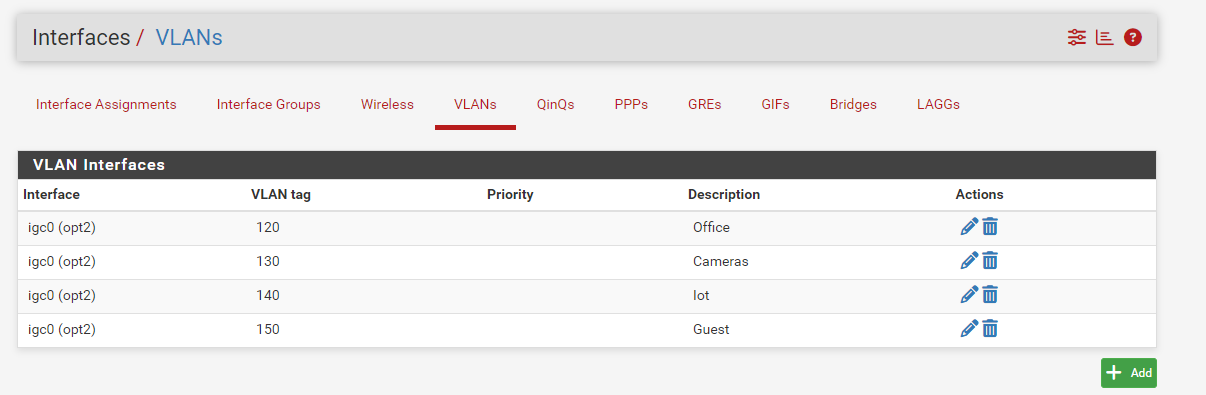Screen dimensions: 1206x395
Task: Delete the Office VLAN with trash icon
Action: pos(990,227)
